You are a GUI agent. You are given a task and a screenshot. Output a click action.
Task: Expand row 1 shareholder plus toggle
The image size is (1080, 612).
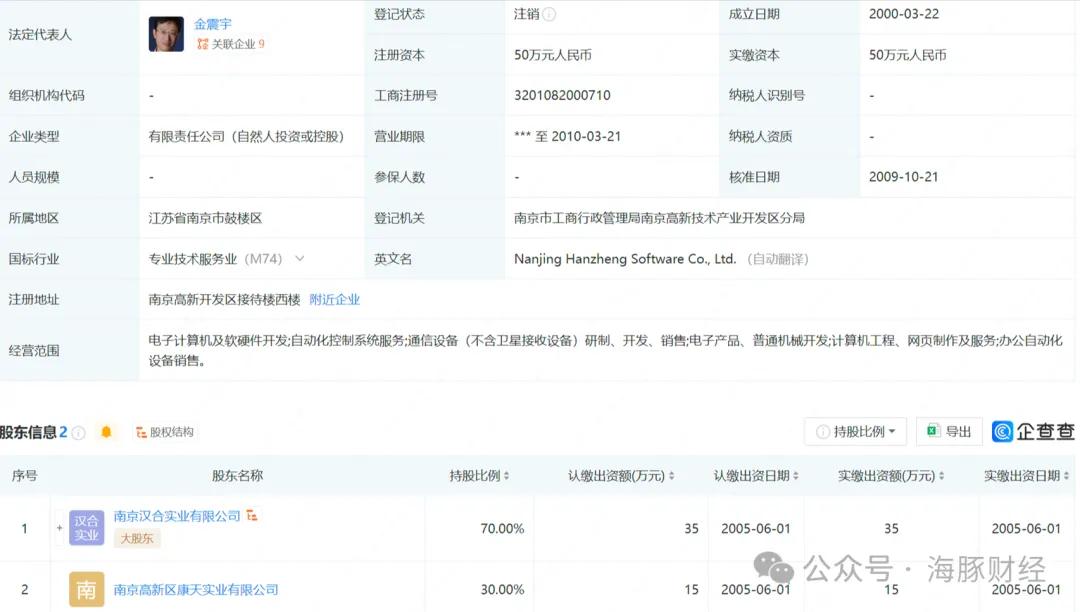[59, 528]
